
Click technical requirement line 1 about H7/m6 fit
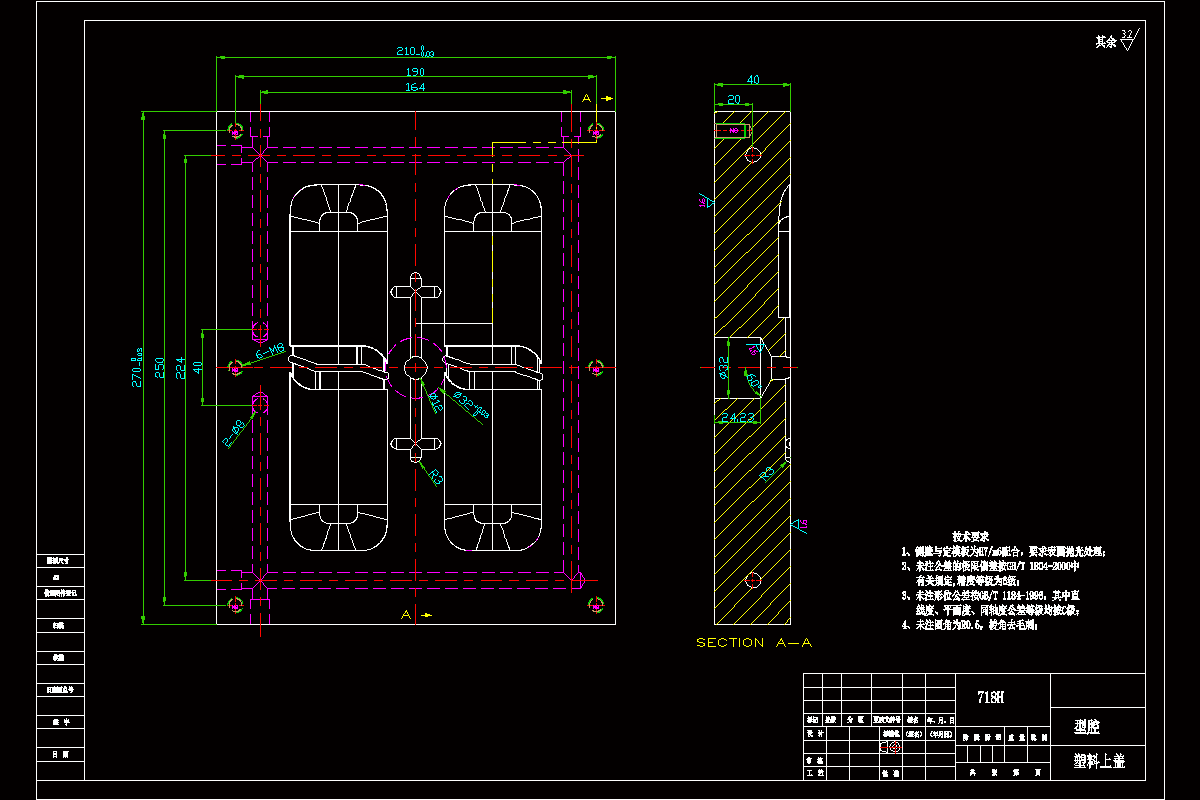pyautogui.click(x=1003, y=551)
